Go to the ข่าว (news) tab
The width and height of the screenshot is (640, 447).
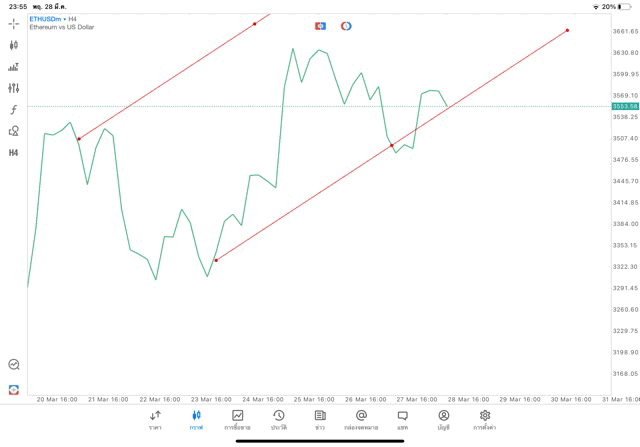[x=320, y=419]
